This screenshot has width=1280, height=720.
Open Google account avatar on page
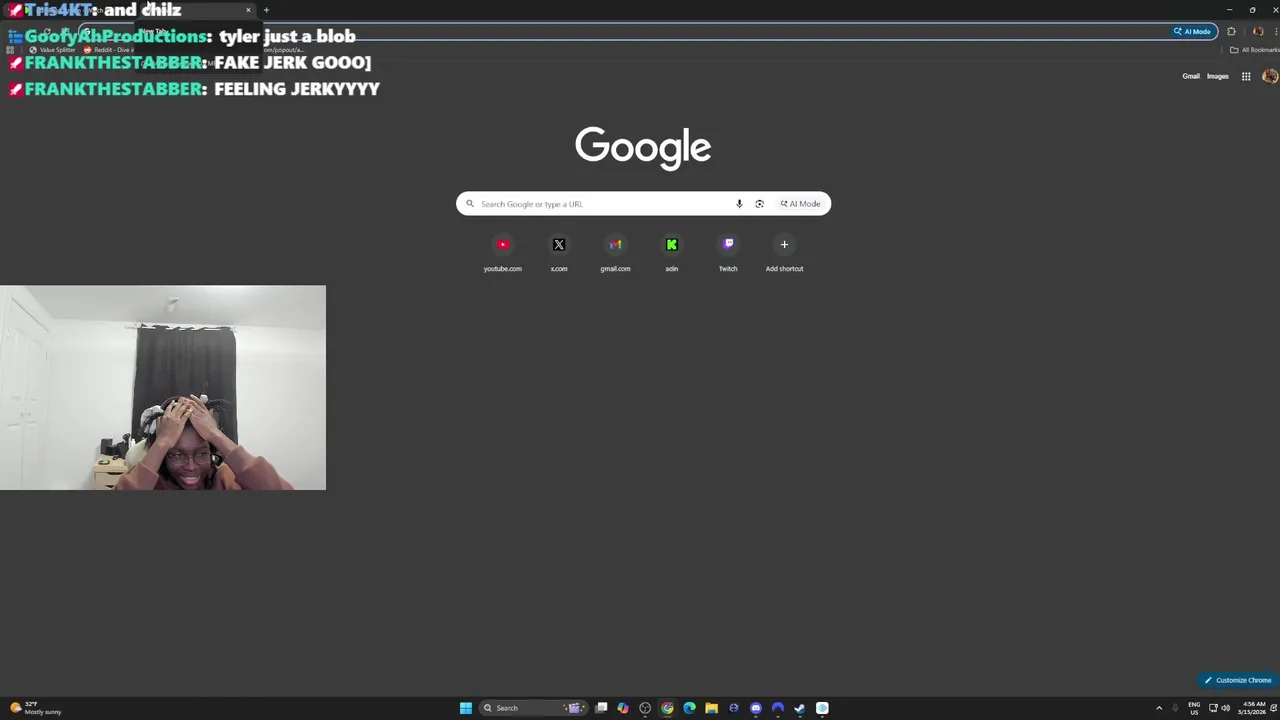click(1270, 76)
